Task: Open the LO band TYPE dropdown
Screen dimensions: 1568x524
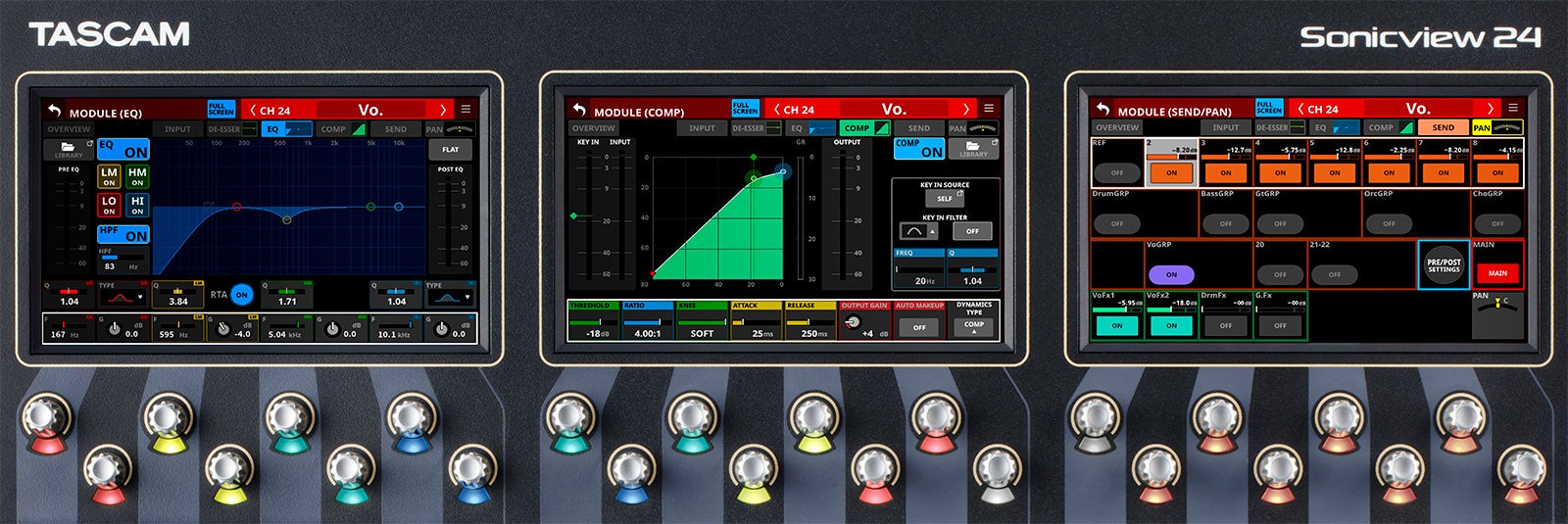Action: pos(122,297)
